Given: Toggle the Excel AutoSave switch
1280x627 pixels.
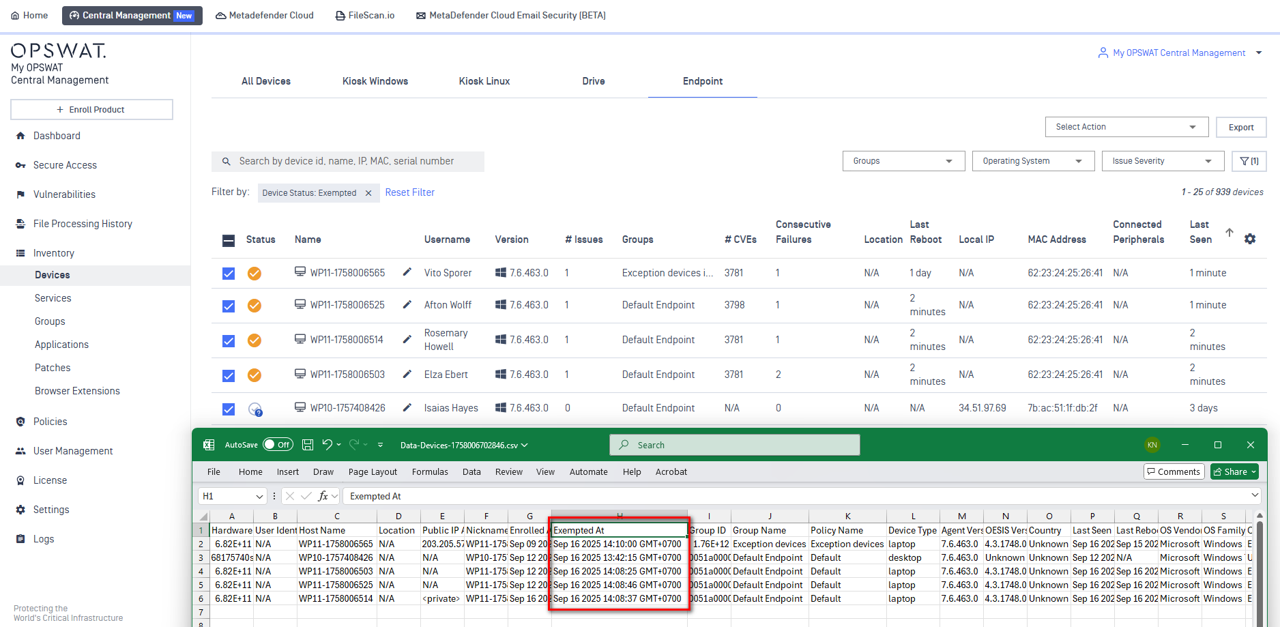Looking at the screenshot, I should pyautogui.click(x=277, y=445).
